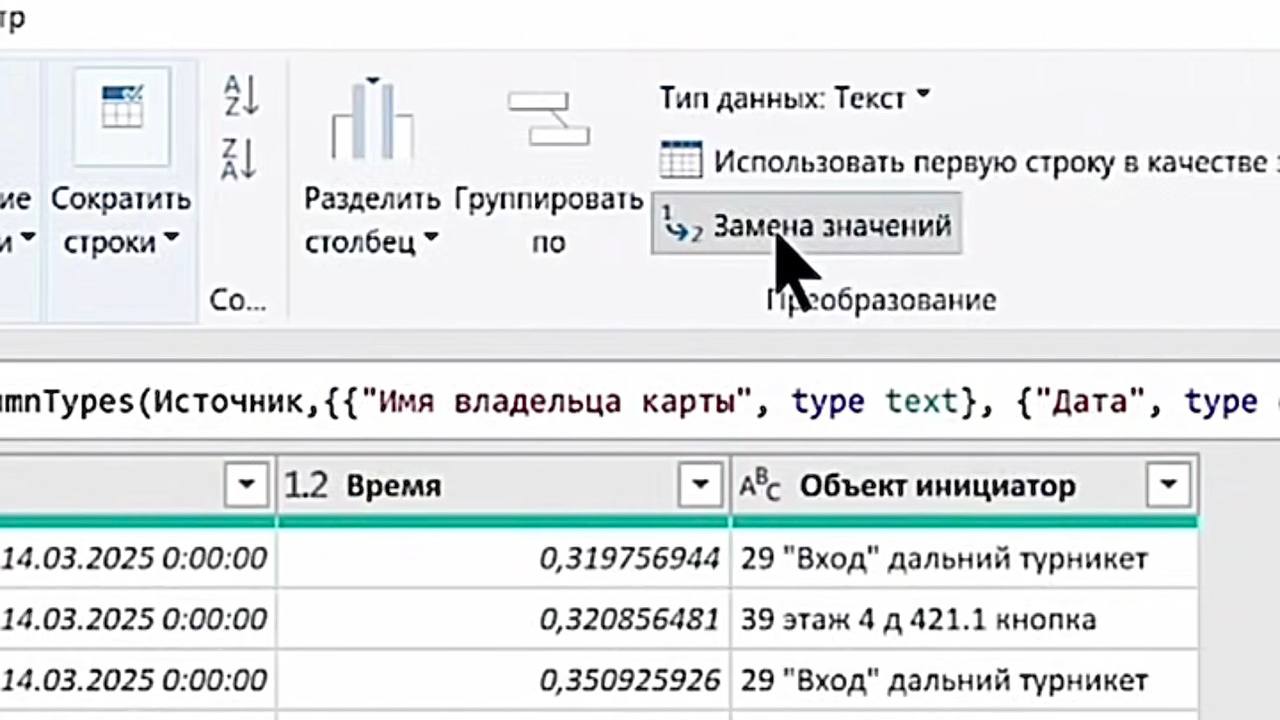Open the Объект инициатор filter dropdown
This screenshot has width=1280, height=720.
pos(1169,486)
